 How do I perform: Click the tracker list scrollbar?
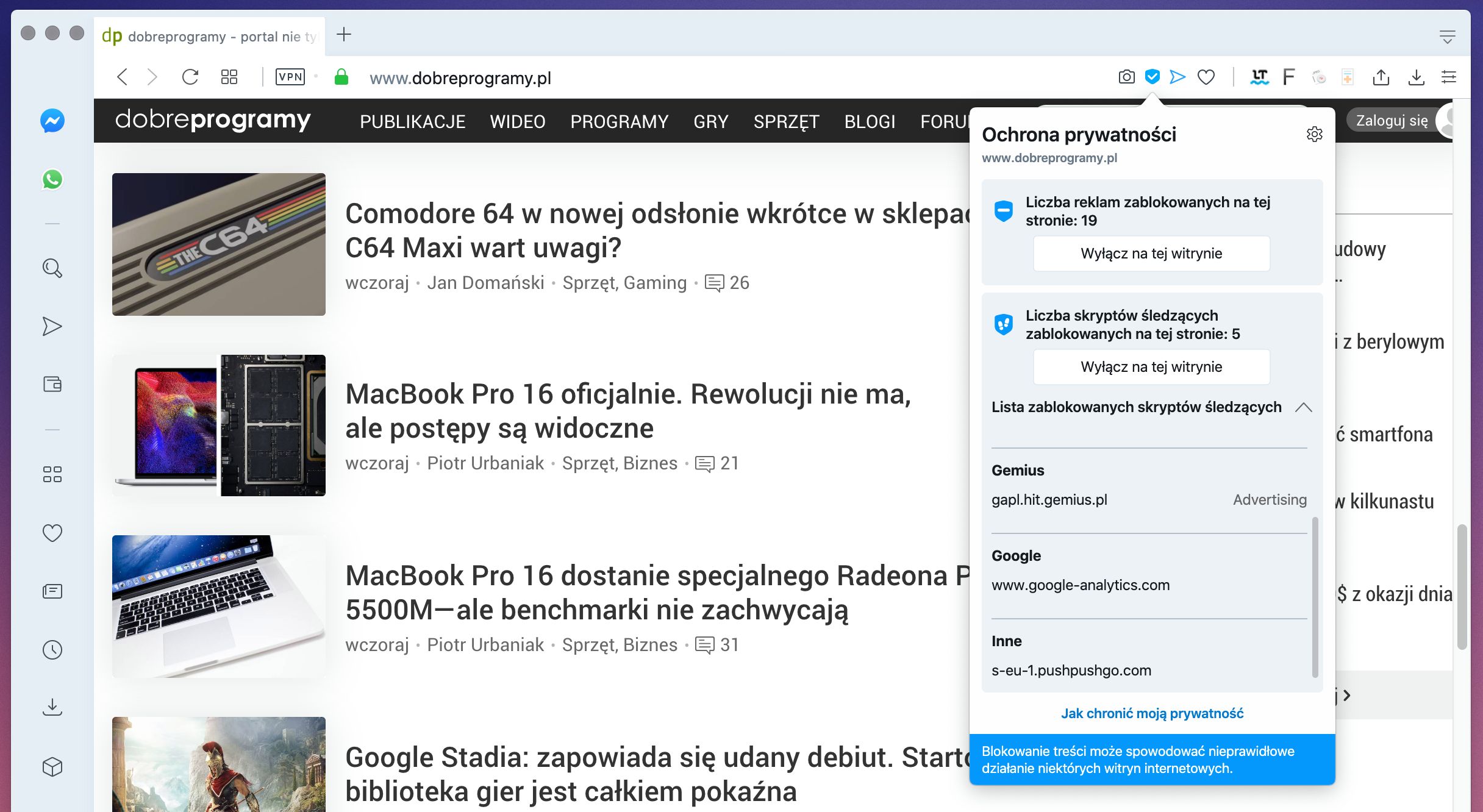click(x=1315, y=597)
